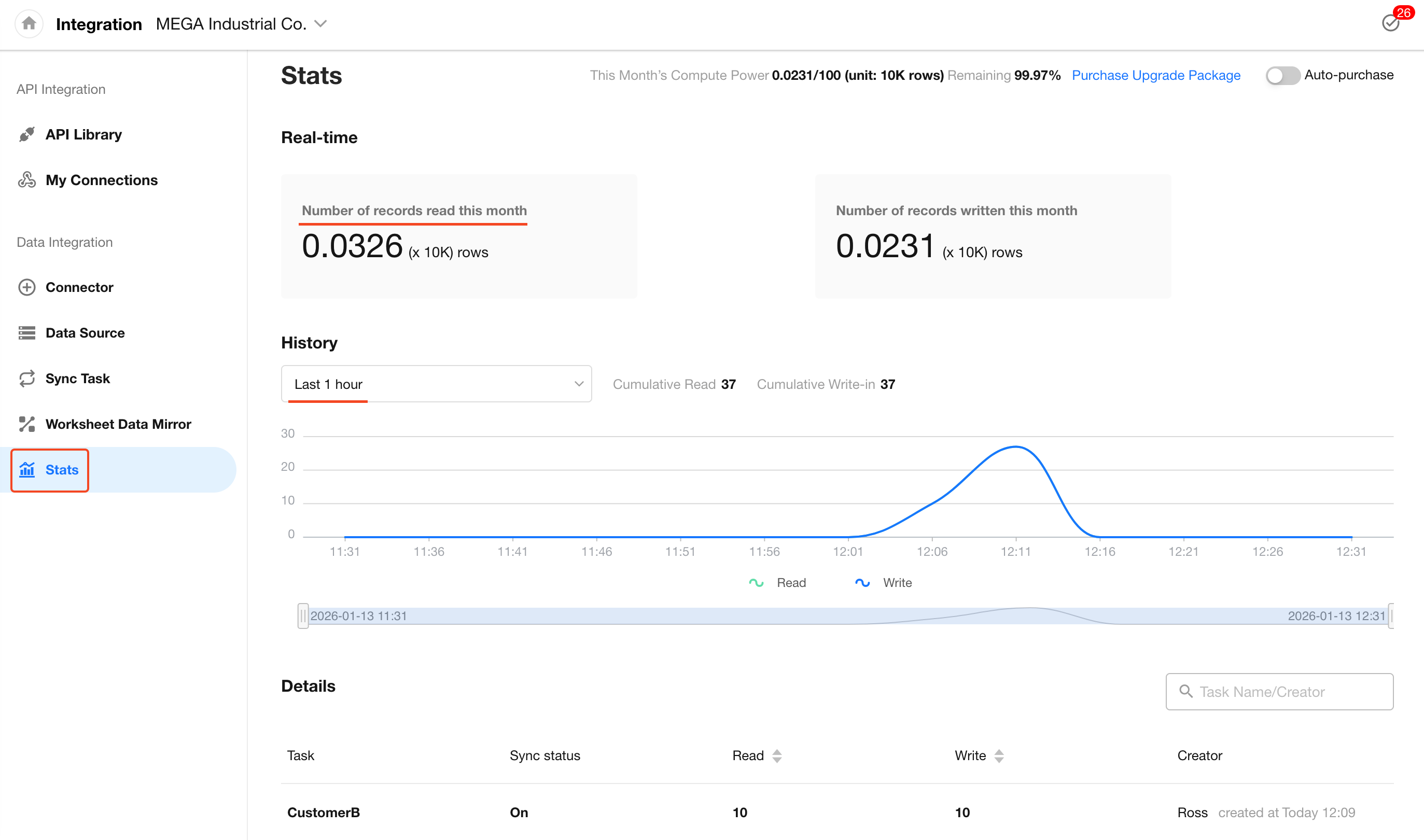Click the Connector plus-circle icon
Screen dimensions: 1424x840
point(26,287)
